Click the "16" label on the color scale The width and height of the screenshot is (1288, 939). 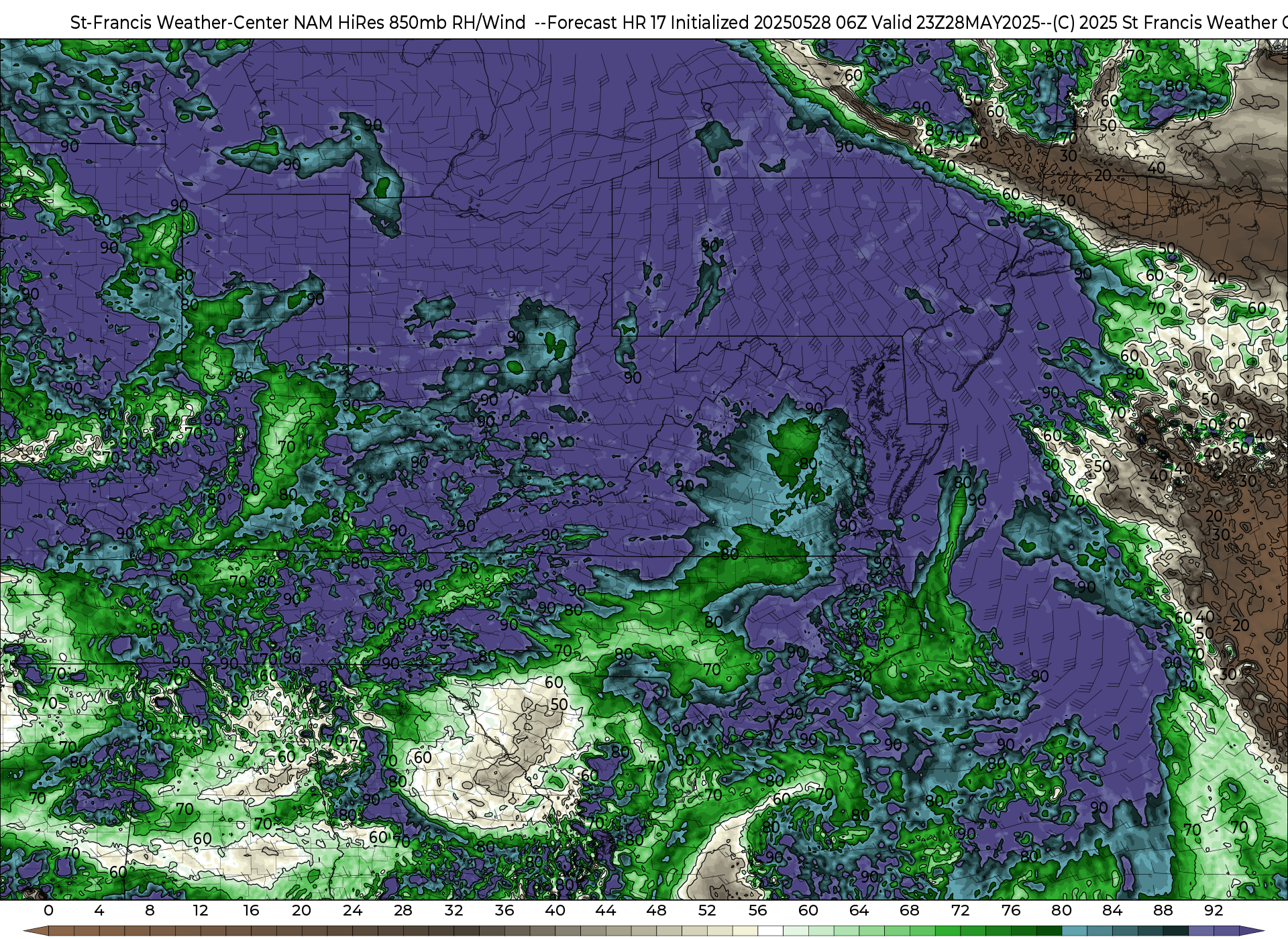251,910
